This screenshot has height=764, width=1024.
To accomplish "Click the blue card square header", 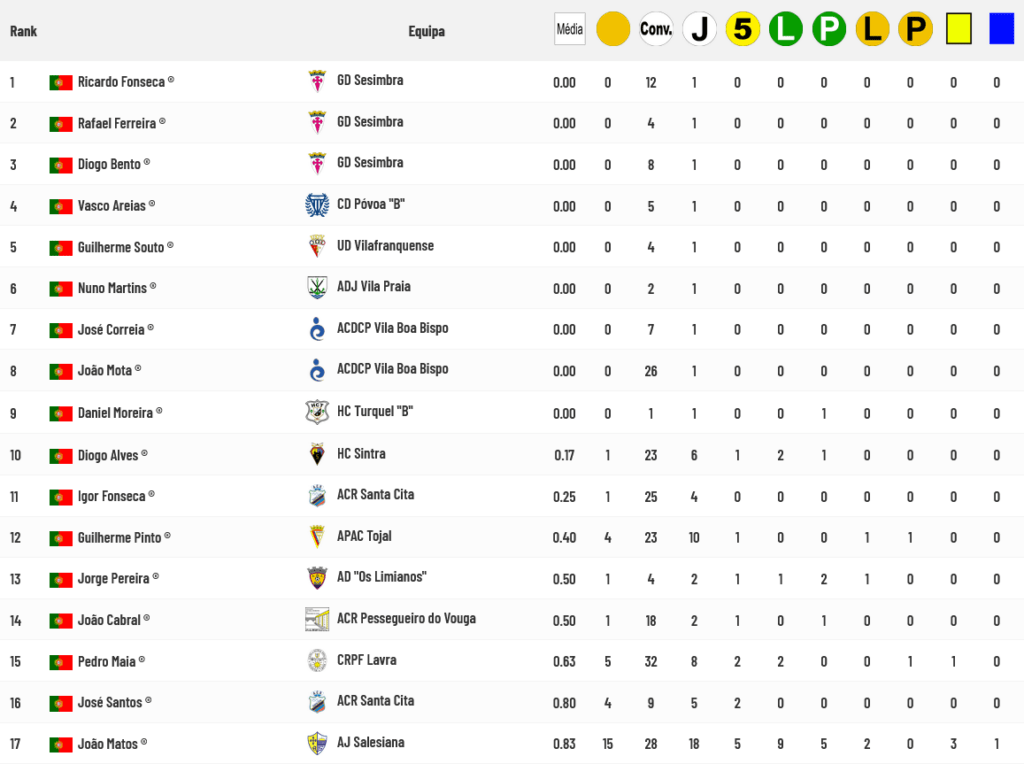I will click(x=1002, y=29).
